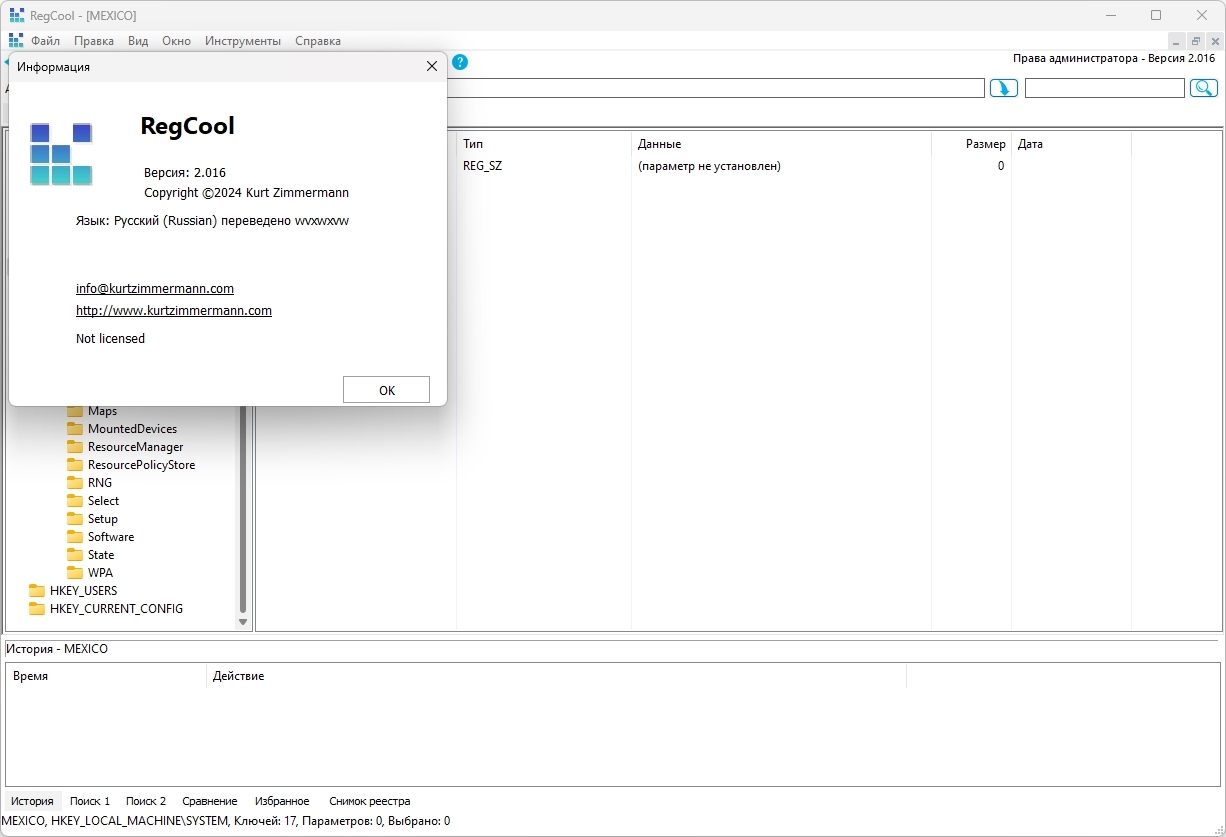The width and height of the screenshot is (1226, 837).
Task: Focus the registry address bar field
Action: 716,88
